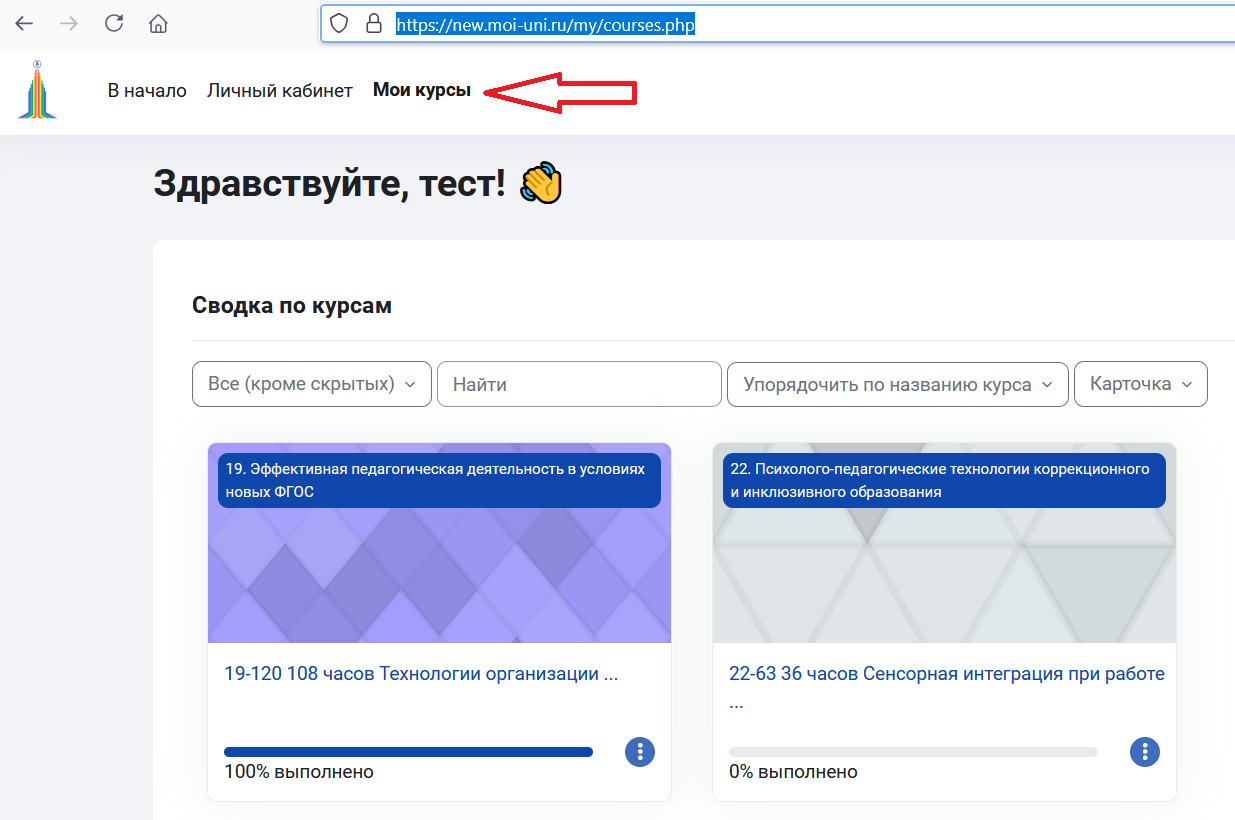Open the browser home page icon
This screenshot has width=1235, height=820.
pos(158,24)
